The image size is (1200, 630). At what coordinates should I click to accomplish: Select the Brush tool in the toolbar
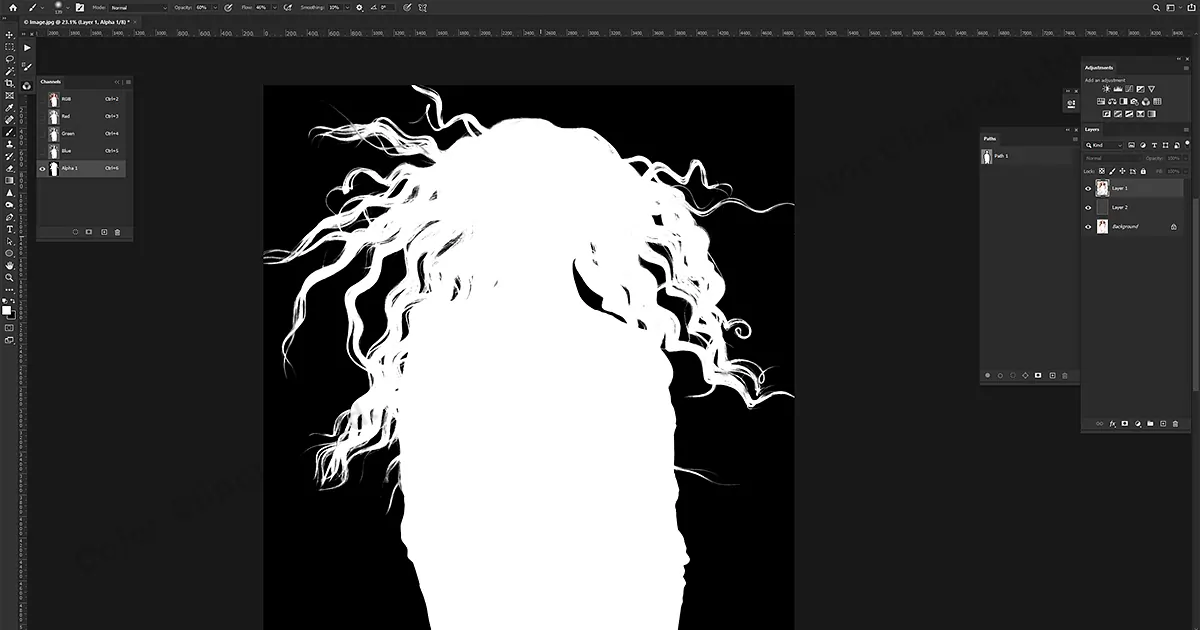[x=10, y=131]
